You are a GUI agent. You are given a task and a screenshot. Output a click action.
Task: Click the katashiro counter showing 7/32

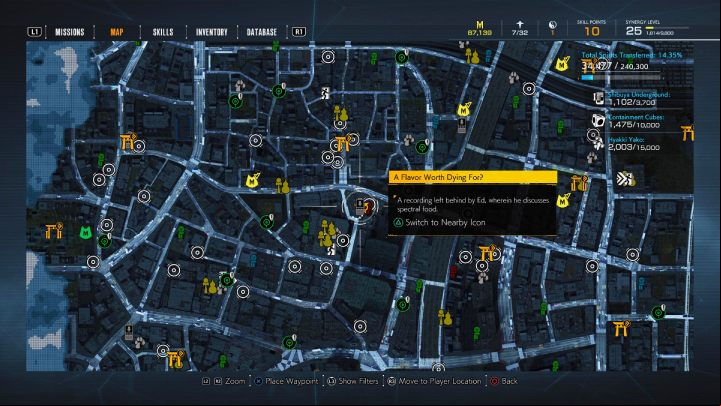point(520,29)
